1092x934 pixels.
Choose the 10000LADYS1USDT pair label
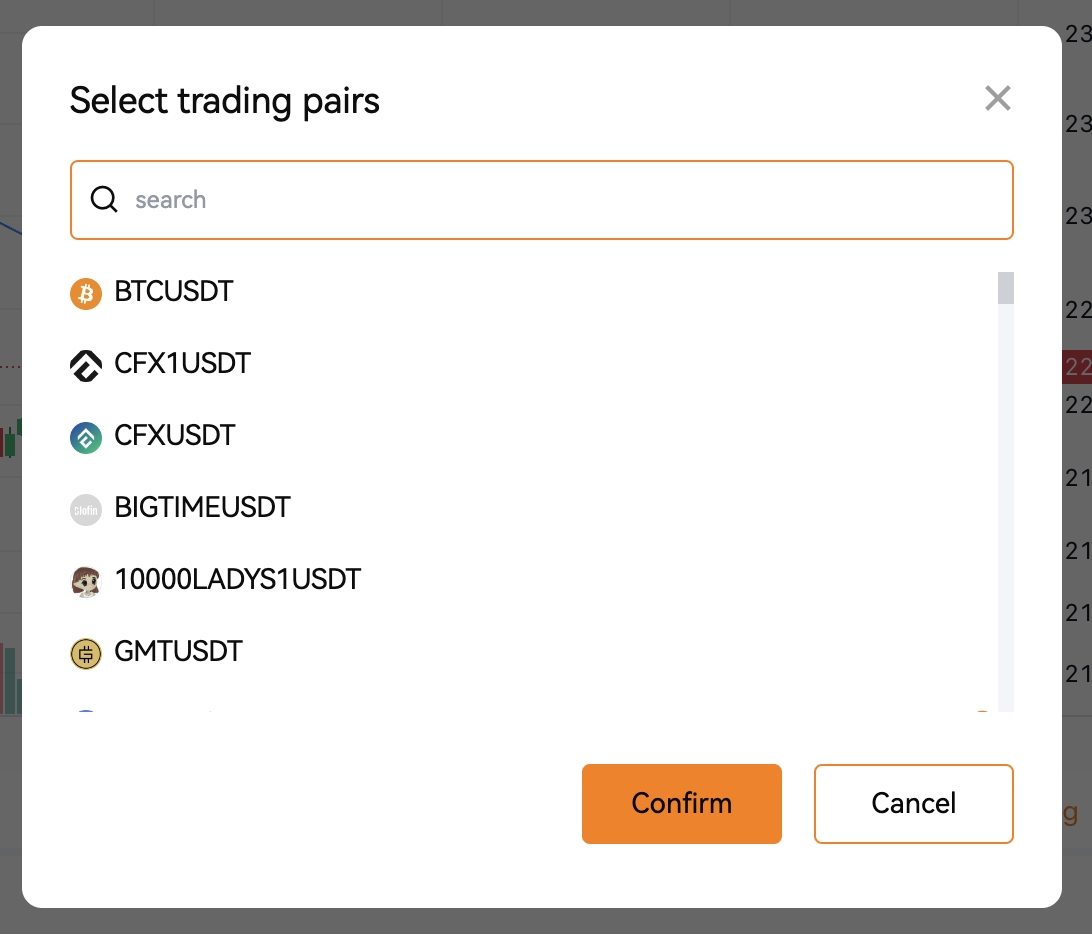(x=237, y=579)
